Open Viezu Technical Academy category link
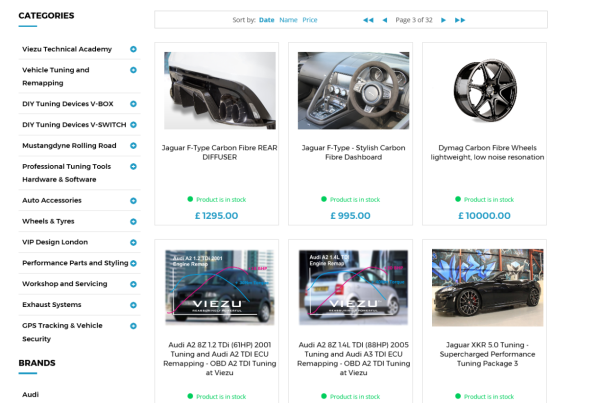The height and width of the screenshot is (403, 600). pyautogui.click(x=67, y=49)
